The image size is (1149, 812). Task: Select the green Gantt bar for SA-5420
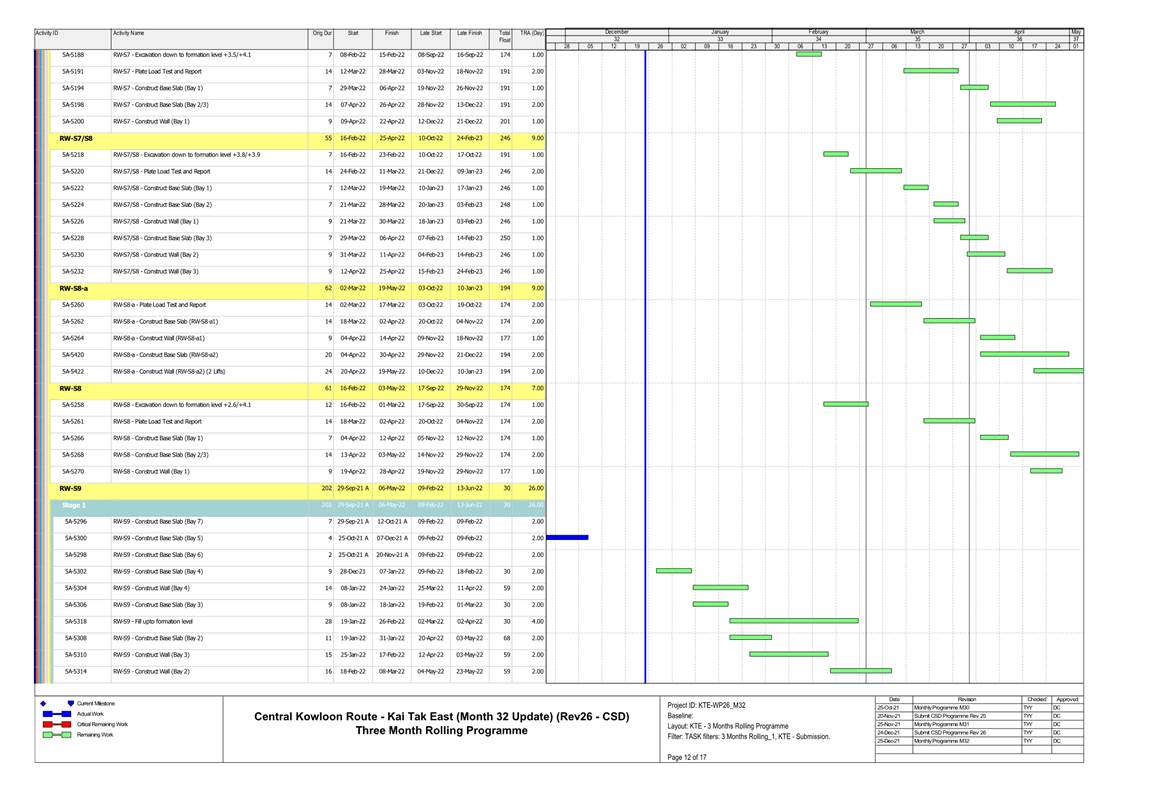(1024, 354)
